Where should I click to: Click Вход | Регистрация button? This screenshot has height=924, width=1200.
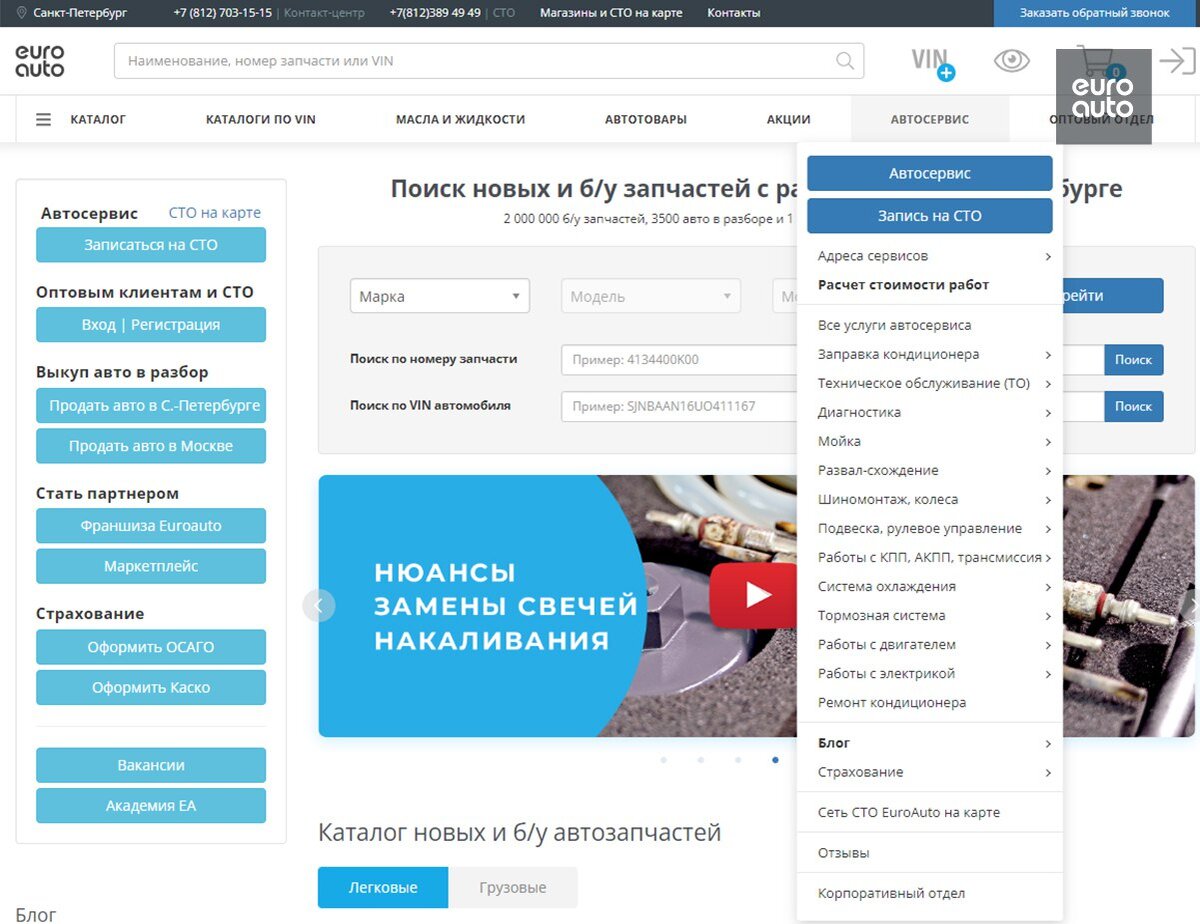point(151,324)
